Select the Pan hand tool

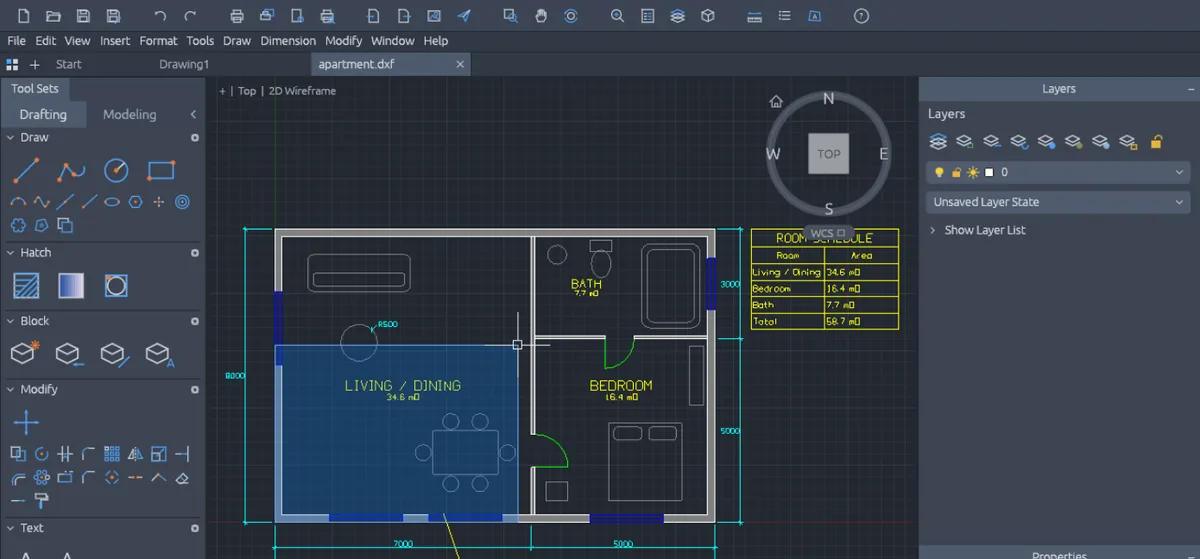[x=541, y=16]
